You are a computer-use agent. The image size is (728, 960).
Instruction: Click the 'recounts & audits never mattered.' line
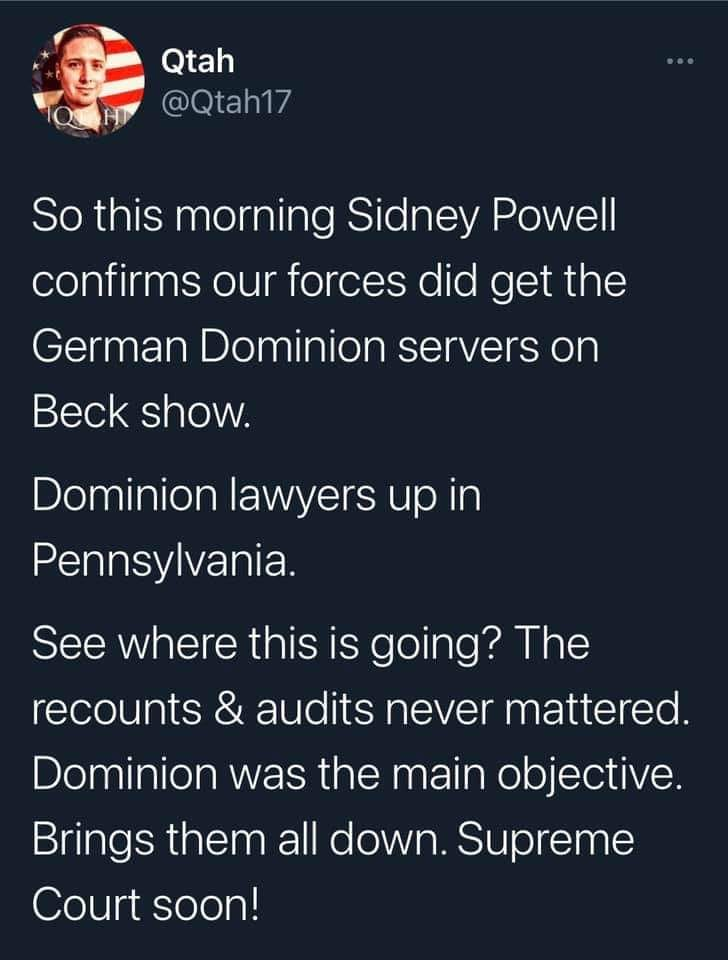pyautogui.click(x=361, y=709)
